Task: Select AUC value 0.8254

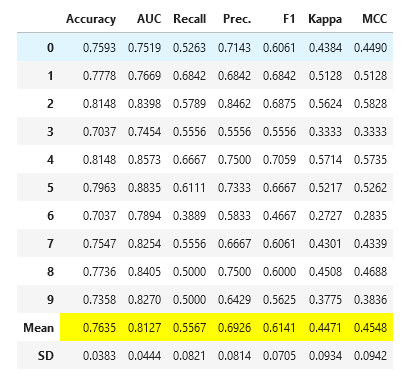Action: 144,244
